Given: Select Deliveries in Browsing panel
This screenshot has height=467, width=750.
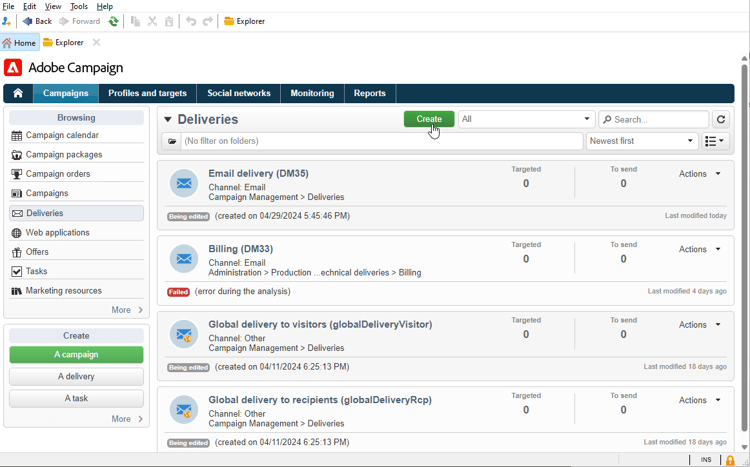Looking at the screenshot, I should pyautogui.click(x=77, y=213).
